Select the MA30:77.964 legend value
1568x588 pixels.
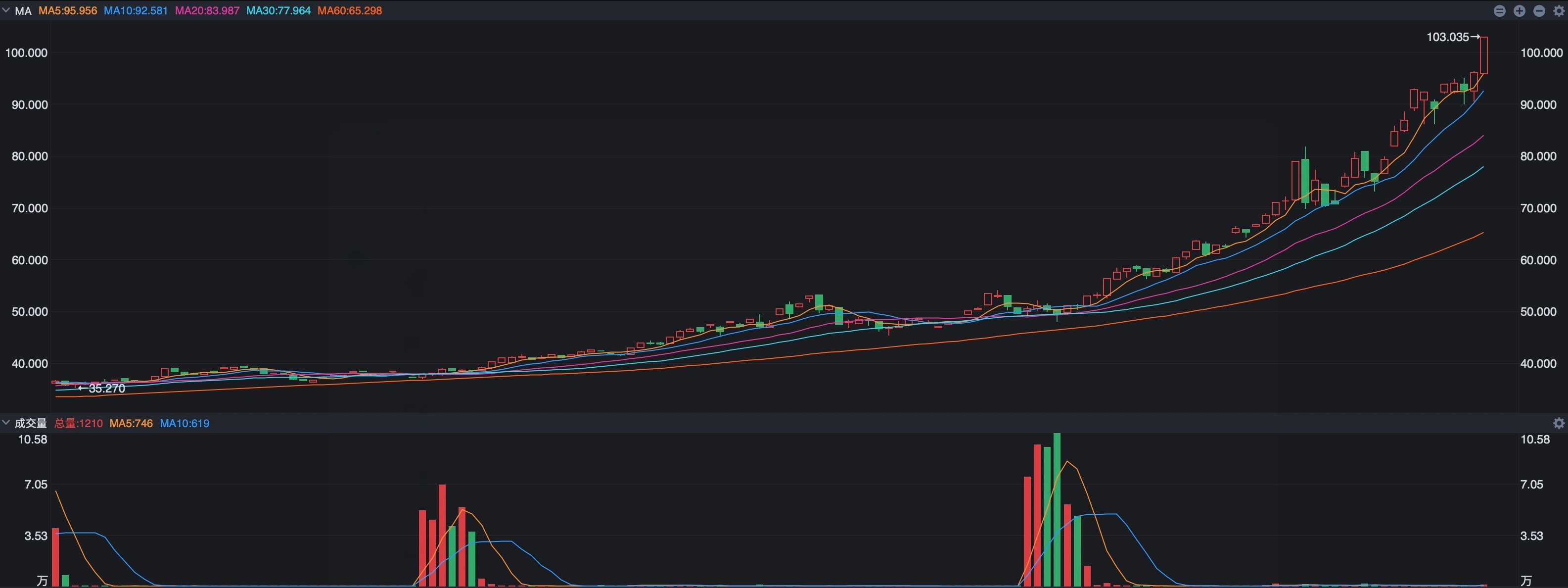(x=278, y=11)
